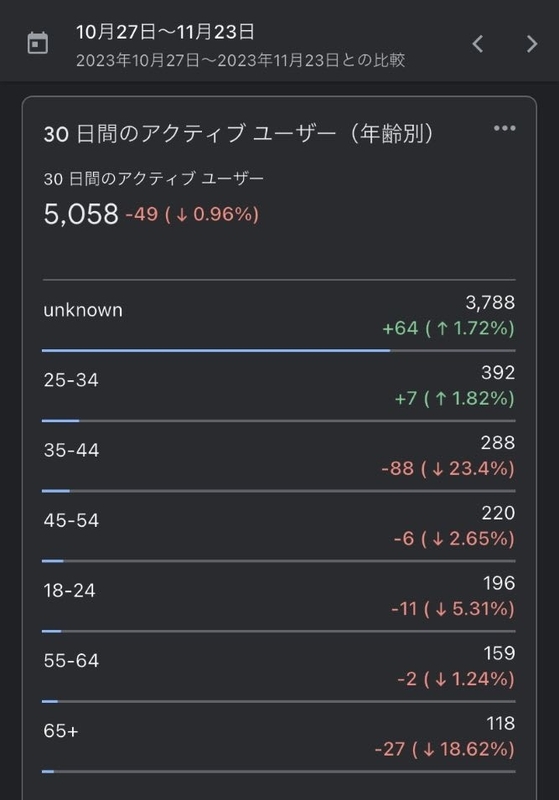Viewport: 559px width, 800px height.
Task: Go to next date range arrow
Action: pos(531,44)
